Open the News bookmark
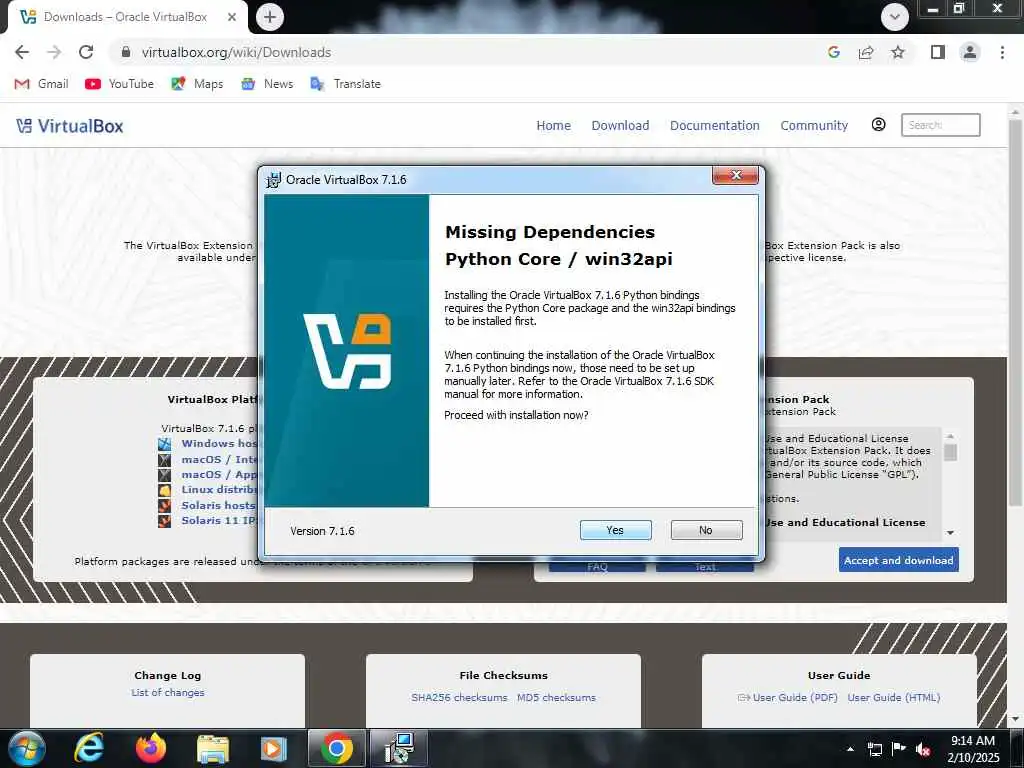1024x768 pixels. [267, 84]
